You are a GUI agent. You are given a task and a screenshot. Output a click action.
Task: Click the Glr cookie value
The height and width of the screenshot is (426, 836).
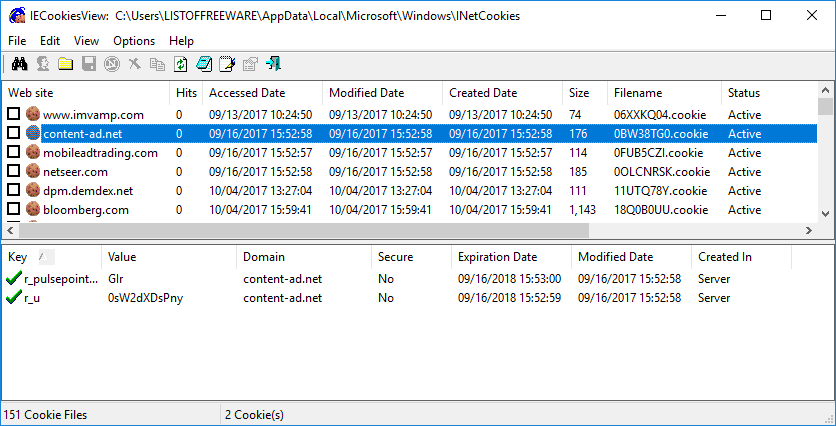pyautogui.click(x=116, y=279)
